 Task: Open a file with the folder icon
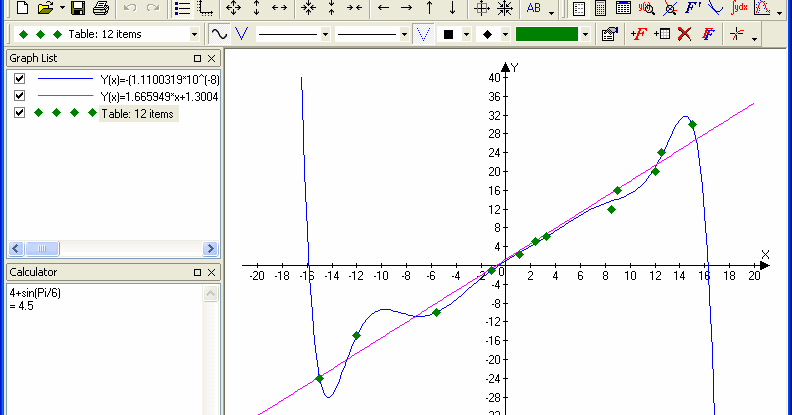[x=45, y=8]
